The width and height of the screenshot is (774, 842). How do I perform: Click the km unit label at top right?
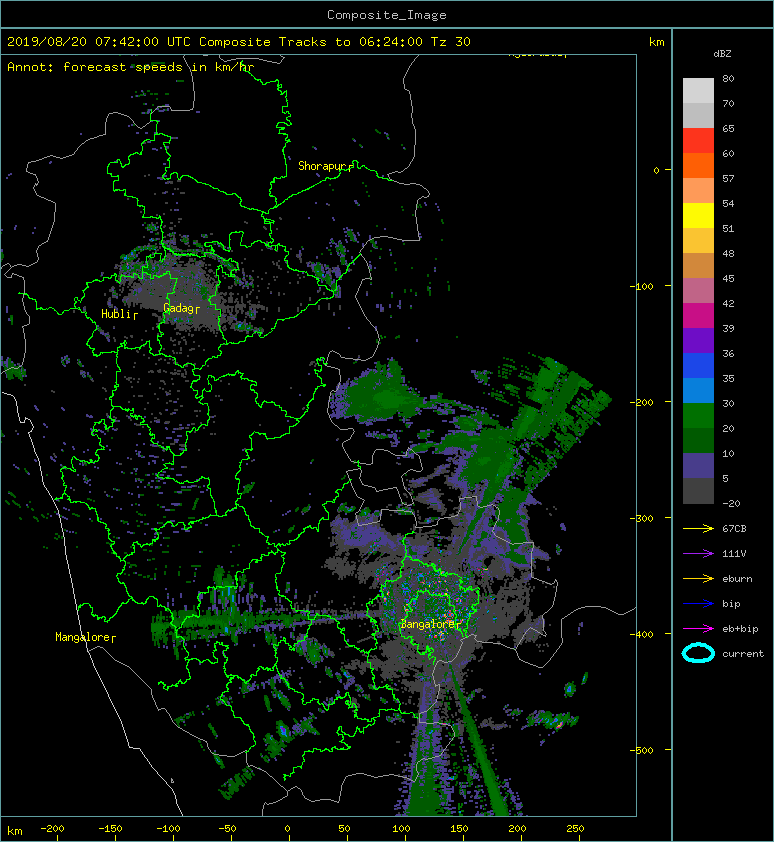click(656, 42)
